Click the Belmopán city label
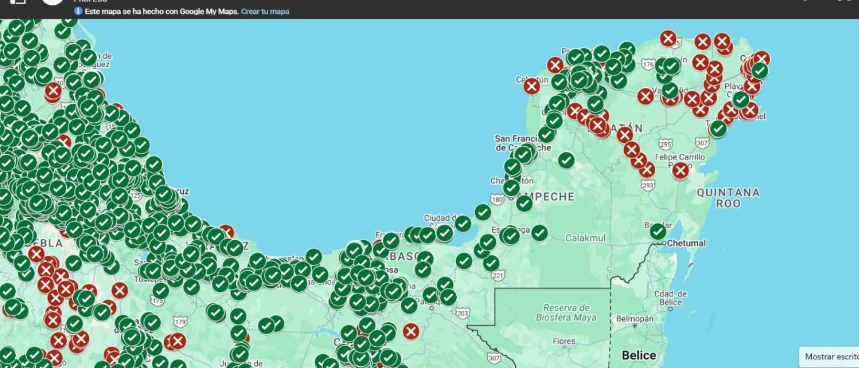The width and height of the screenshot is (859, 368). coord(635,318)
